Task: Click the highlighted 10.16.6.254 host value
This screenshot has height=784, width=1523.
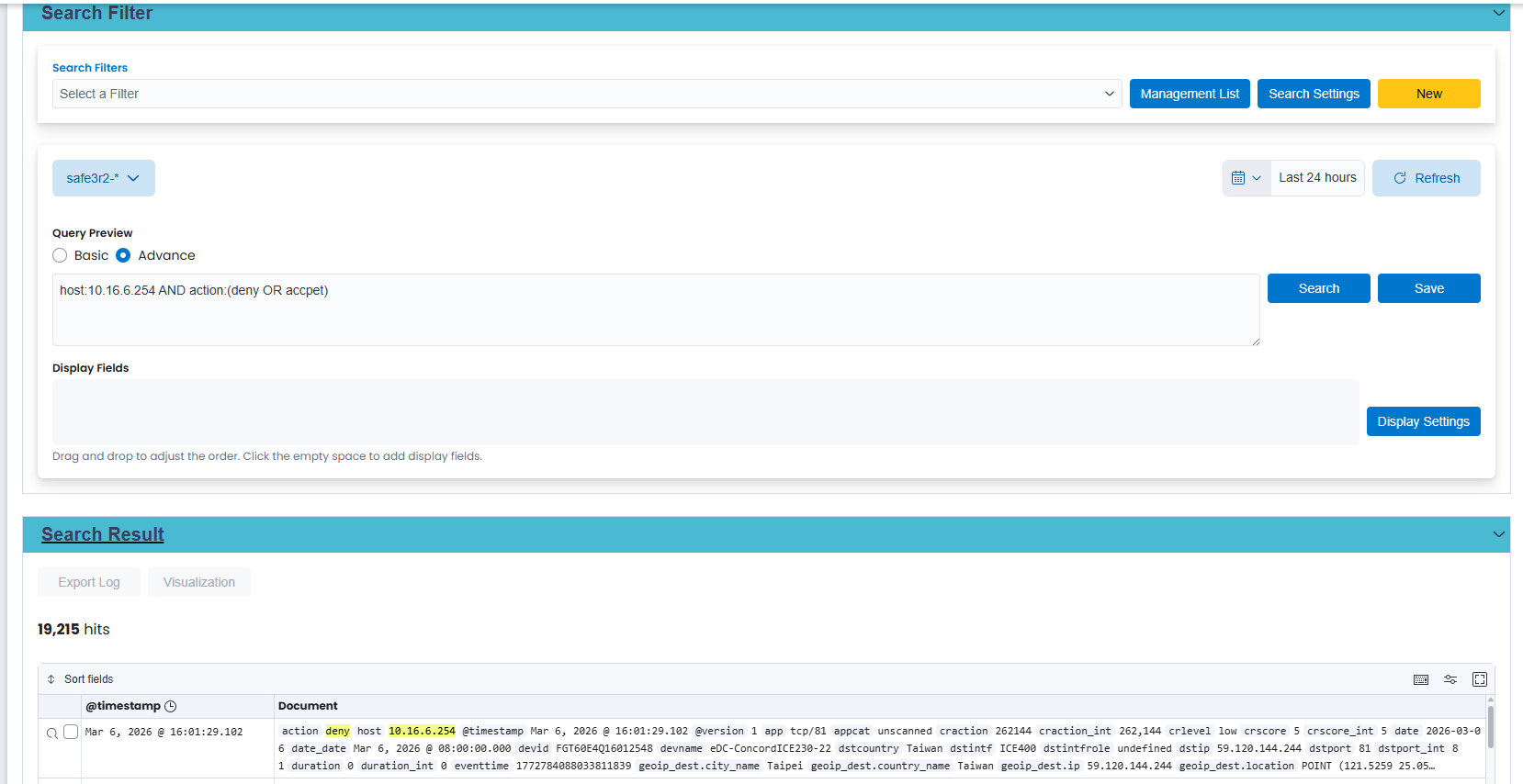Action: coord(422,732)
